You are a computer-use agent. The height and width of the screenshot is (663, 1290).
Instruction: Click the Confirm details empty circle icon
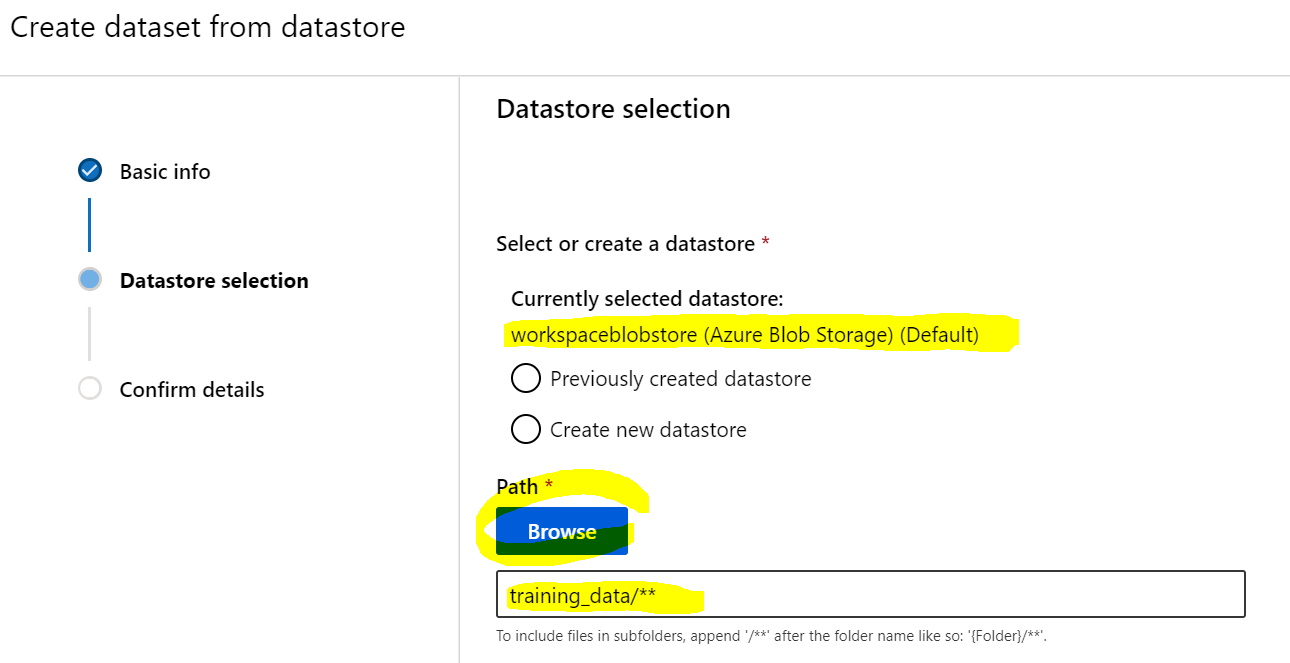[x=90, y=389]
